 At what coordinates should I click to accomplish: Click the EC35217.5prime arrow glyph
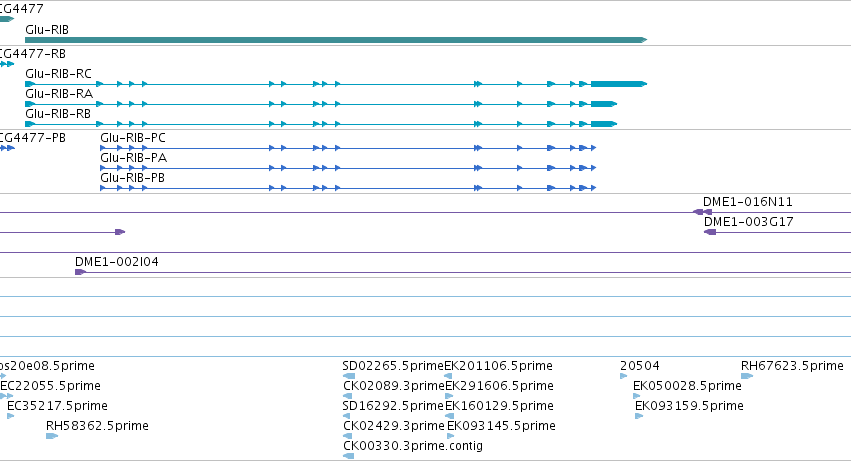(x=10, y=416)
